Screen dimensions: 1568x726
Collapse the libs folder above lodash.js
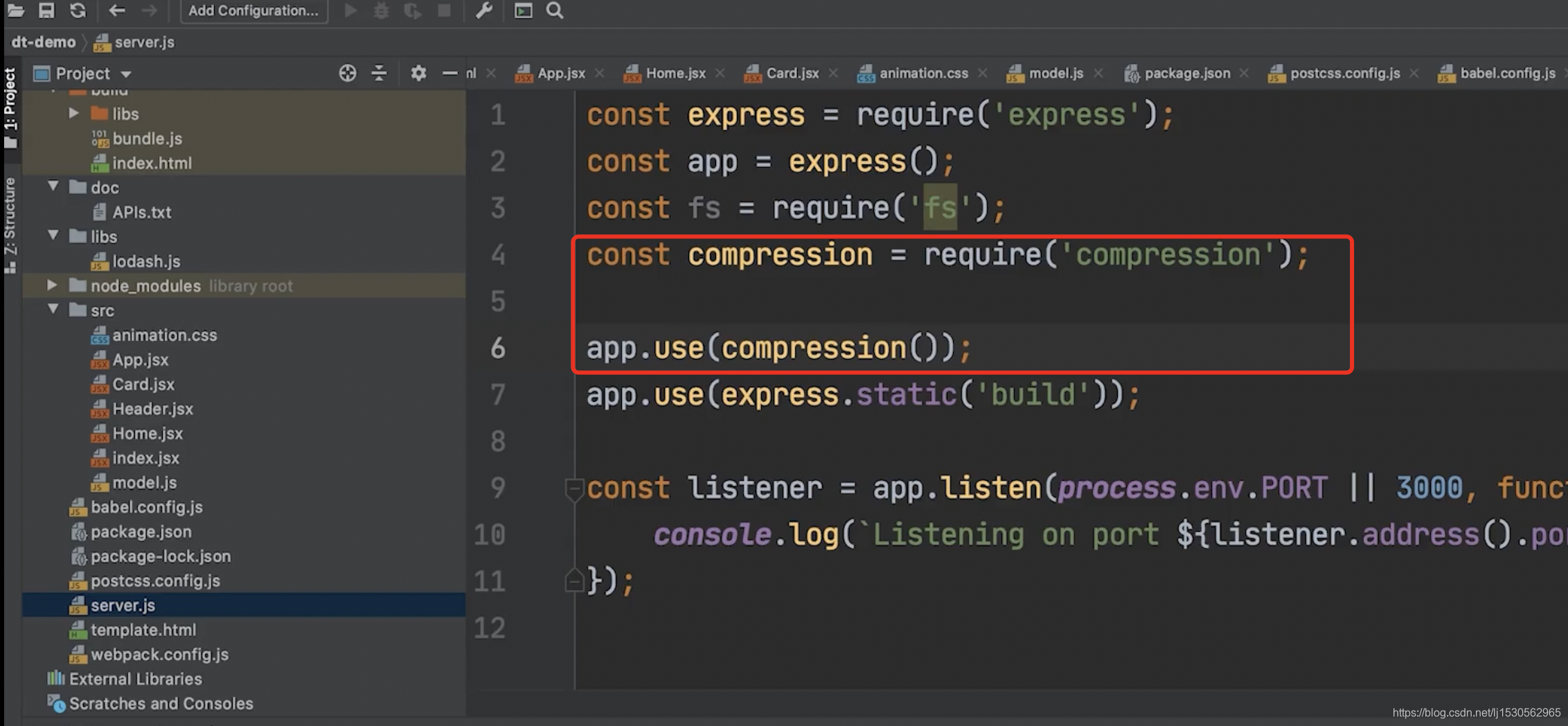(53, 236)
